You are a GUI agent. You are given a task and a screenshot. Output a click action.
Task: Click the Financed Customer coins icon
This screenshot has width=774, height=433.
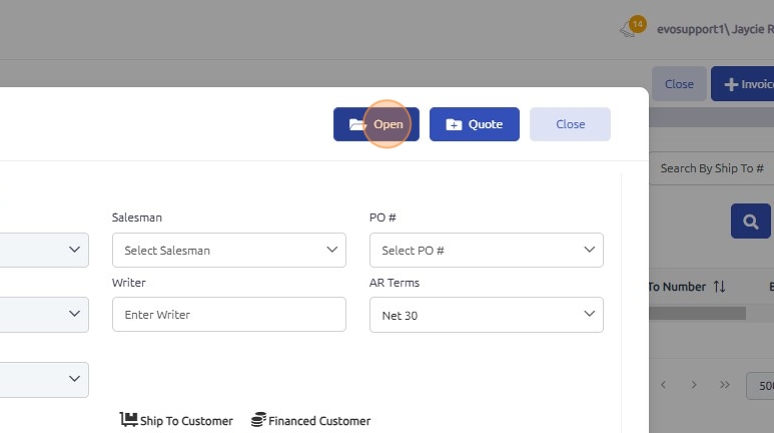258,420
